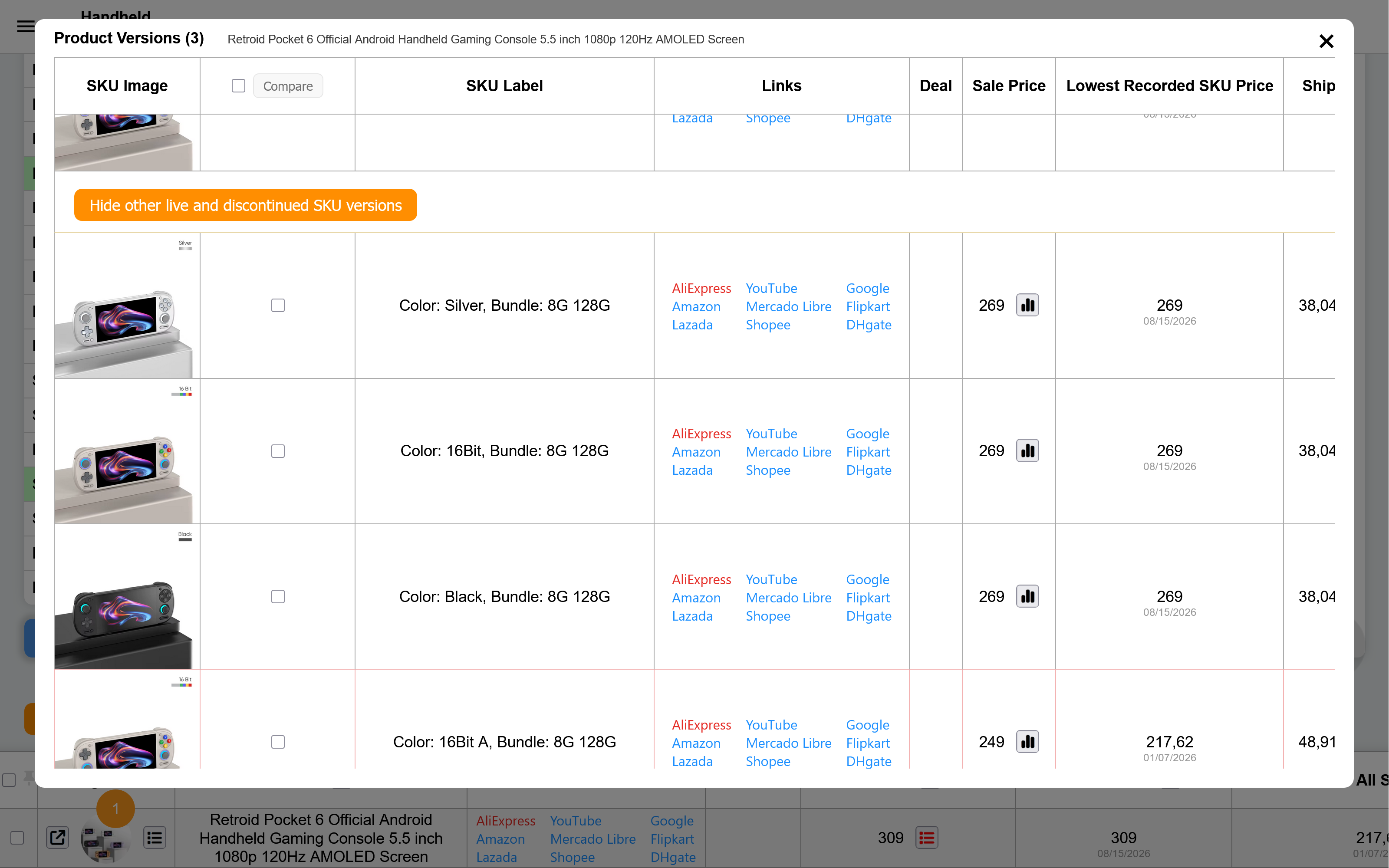
Task: Select label Color: Black, Bundle: 8G 128G
Action: coord(504,596)
